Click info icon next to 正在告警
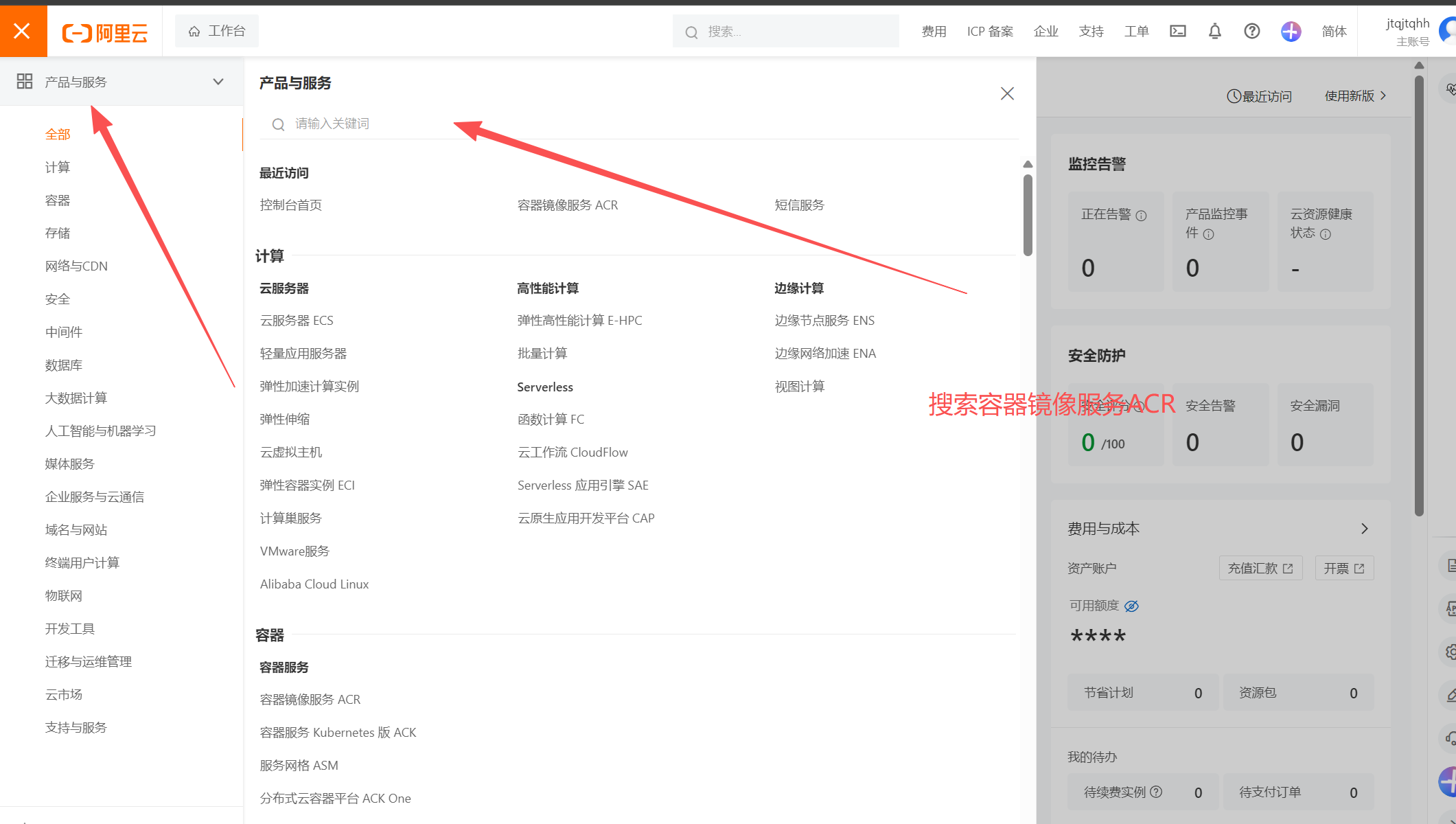 (x=1141, y=216)
